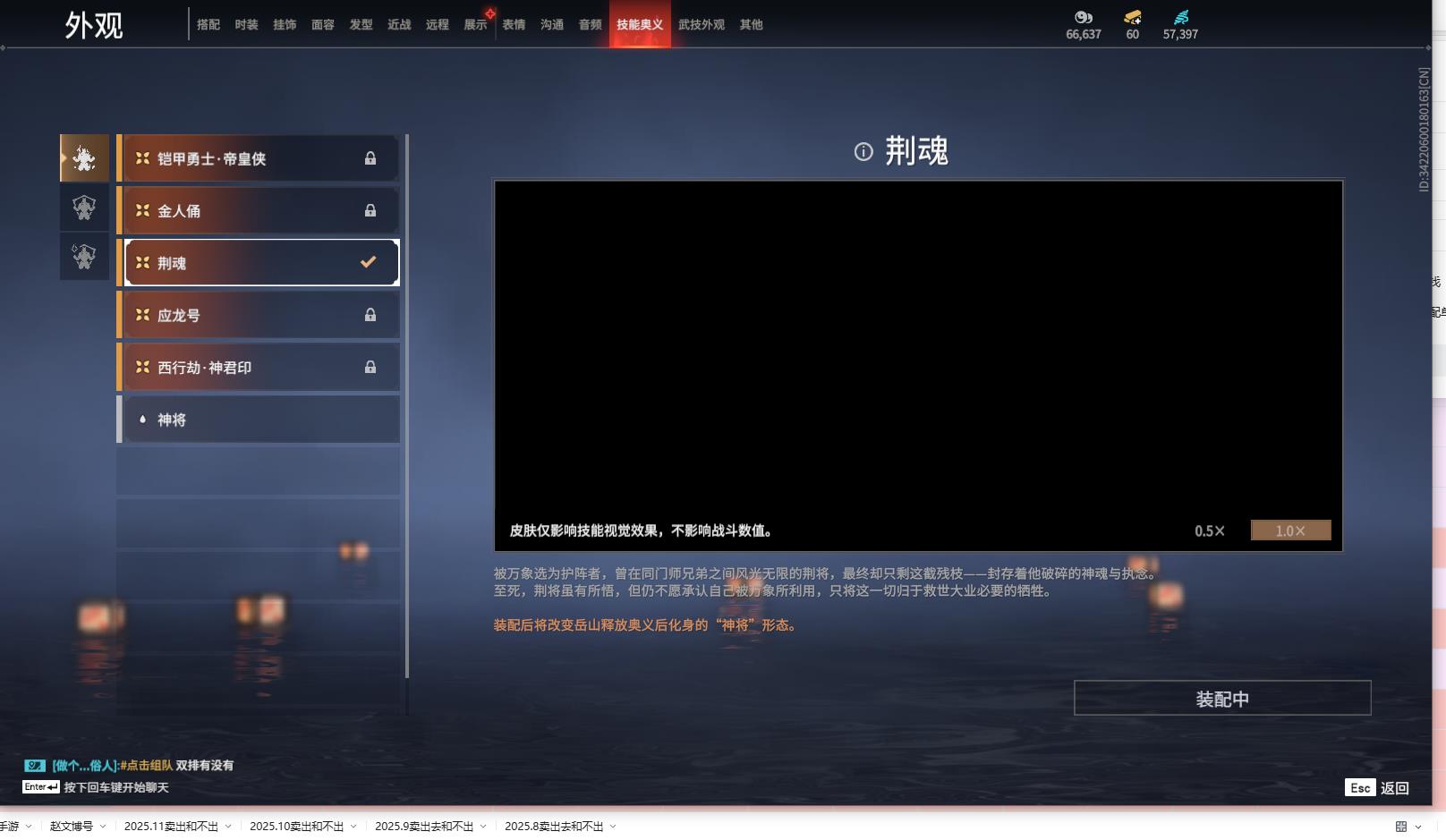Screen dimensions: 1446x840
Task: Open the 表情 tab
Action: coord(514,25)
